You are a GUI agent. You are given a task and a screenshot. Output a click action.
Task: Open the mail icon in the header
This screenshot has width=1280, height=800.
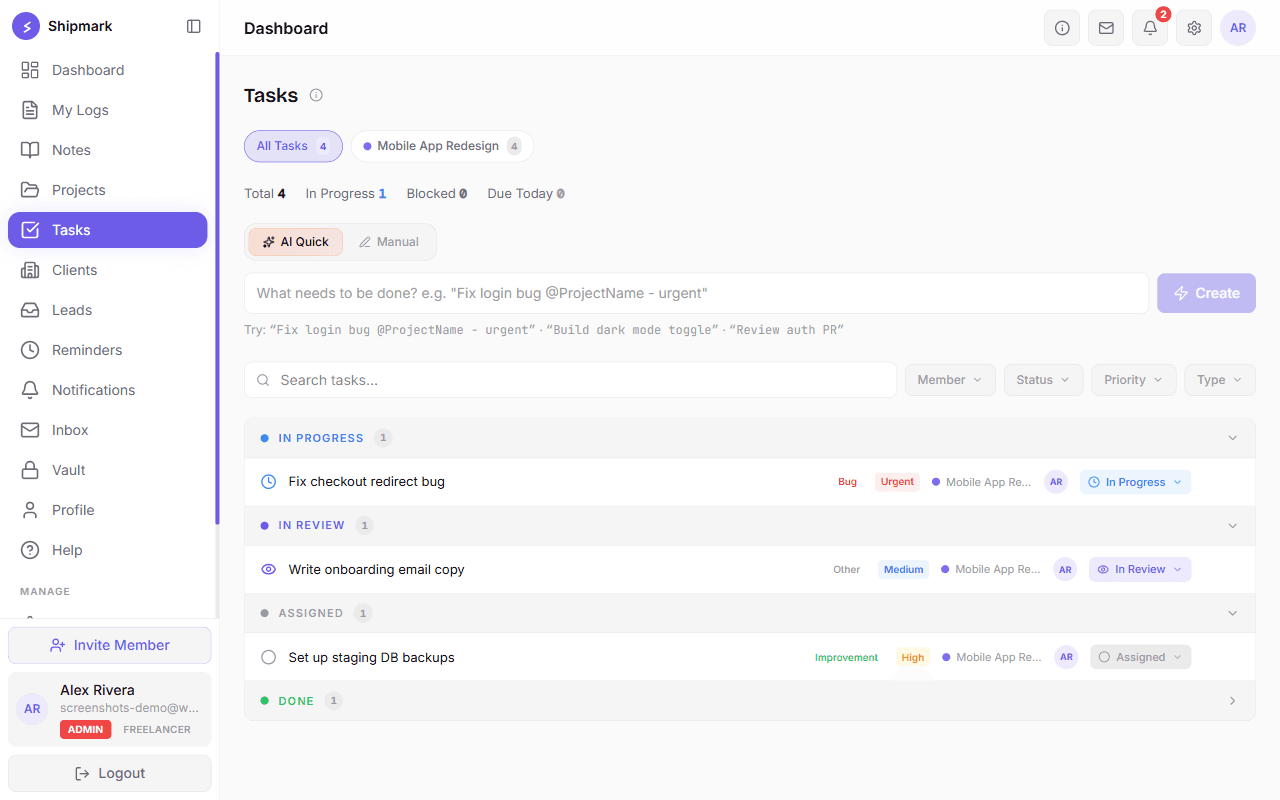1106,28
